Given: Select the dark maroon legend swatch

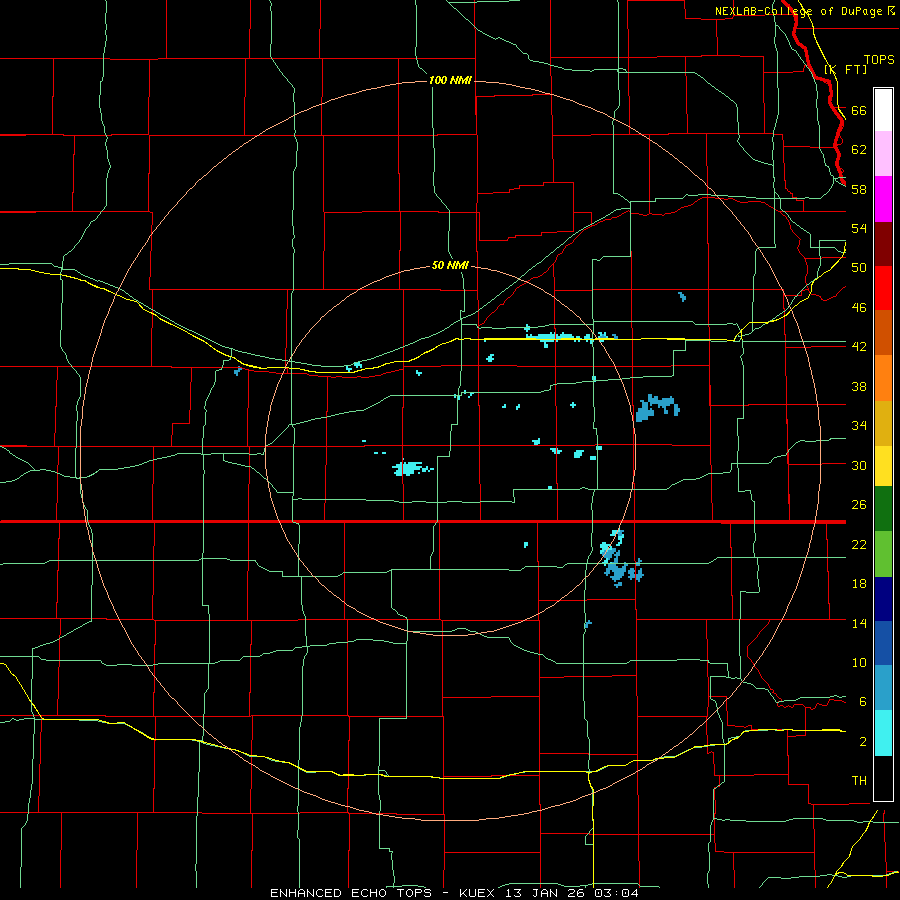Looking at the screenshot, I should 883,244.
